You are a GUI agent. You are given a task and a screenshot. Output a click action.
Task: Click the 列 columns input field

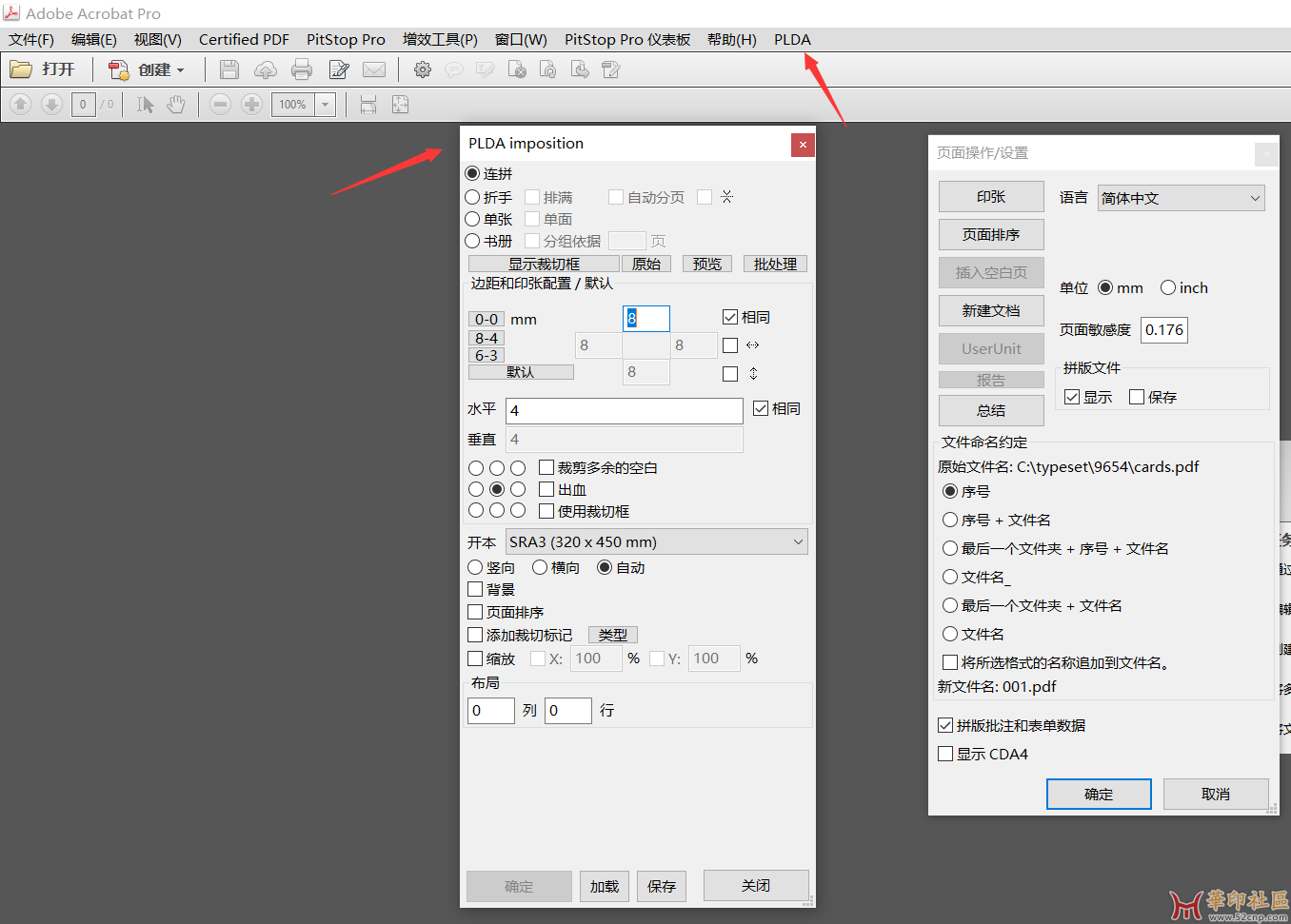491,711
